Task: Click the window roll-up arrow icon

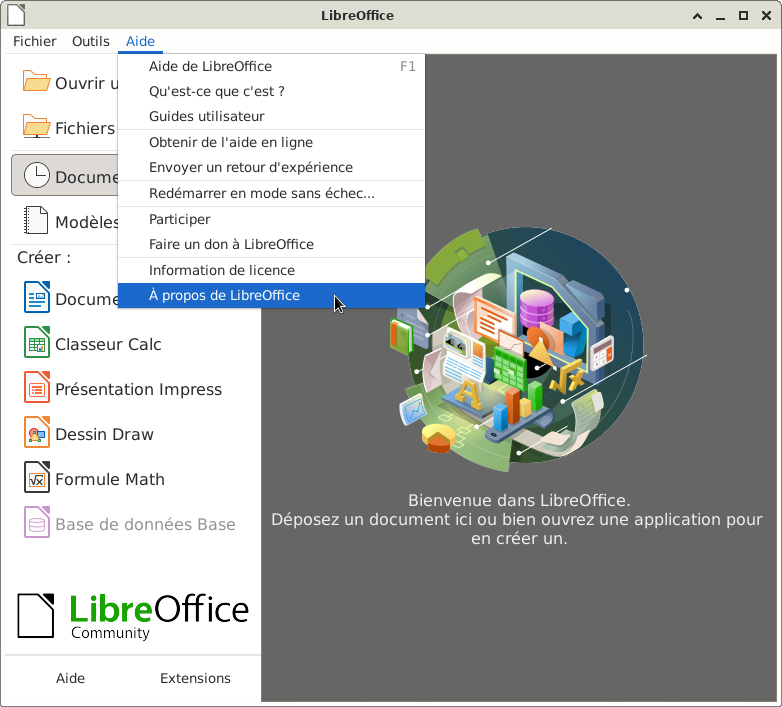Action: [x=698, y=16]
